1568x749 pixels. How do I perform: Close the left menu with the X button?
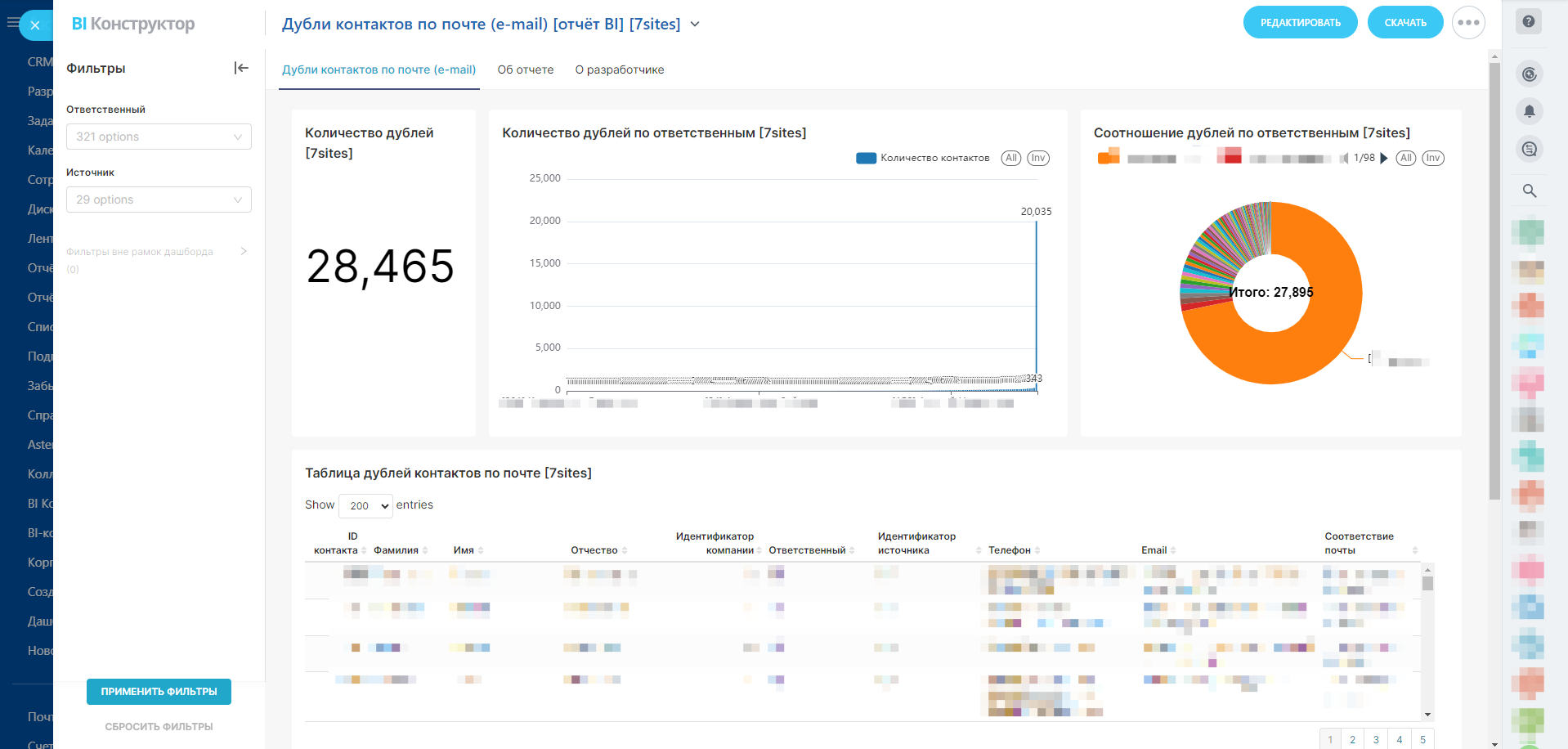tap(35, 25)
